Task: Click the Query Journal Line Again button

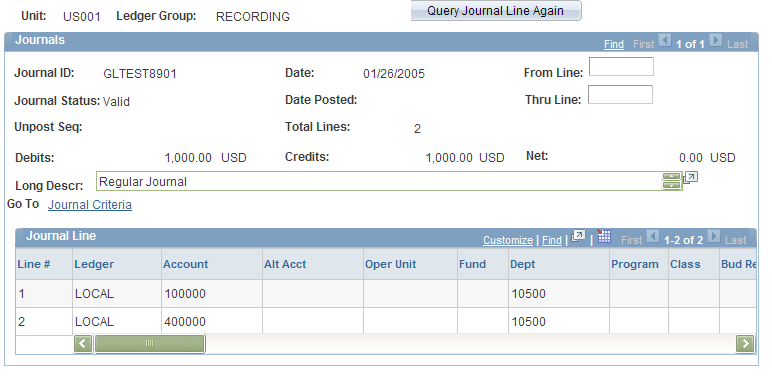Action: pos(496,11)
